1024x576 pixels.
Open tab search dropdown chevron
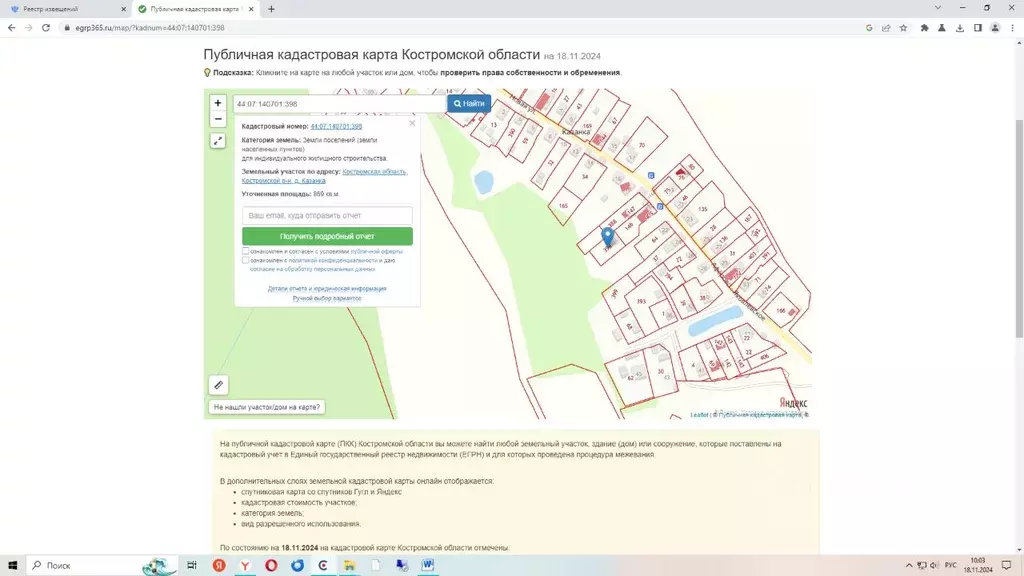pyautogui.click(x=938, y=8)
